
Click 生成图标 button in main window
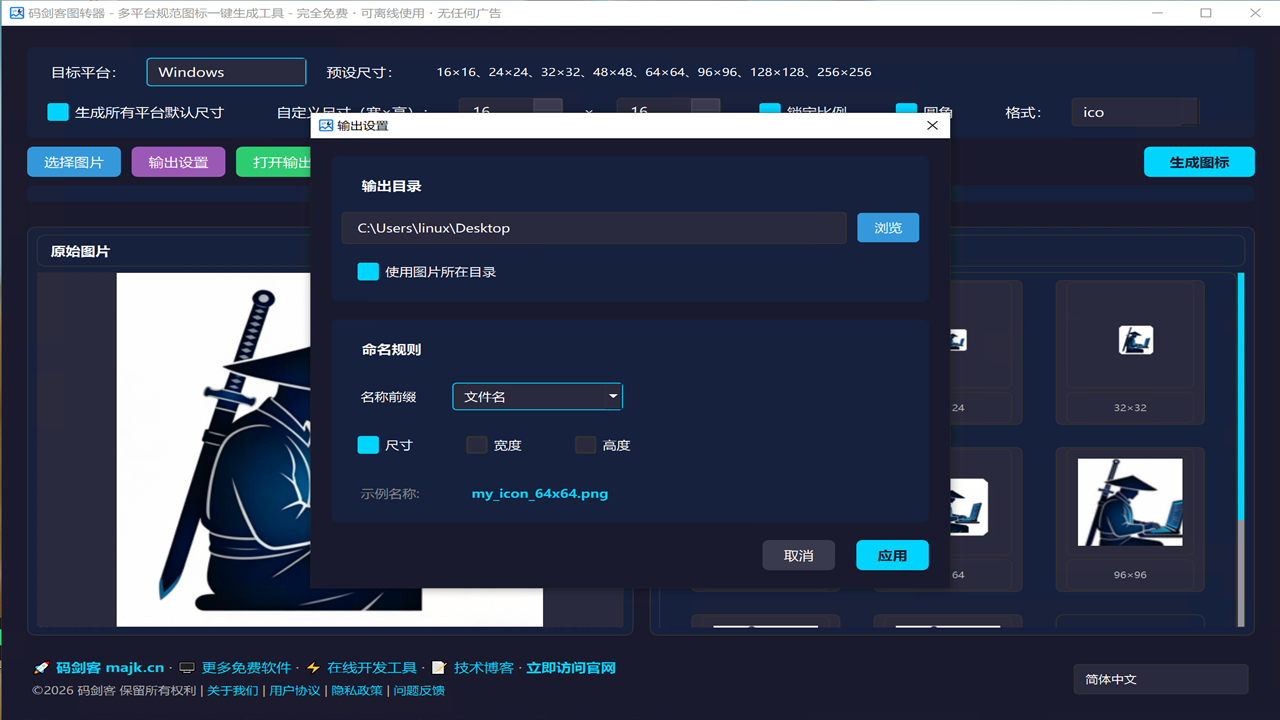coord(1199,162)
